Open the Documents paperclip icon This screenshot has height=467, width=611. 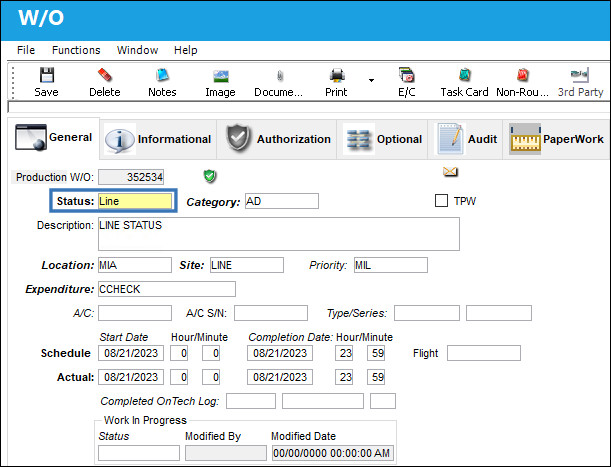point(279,75)
